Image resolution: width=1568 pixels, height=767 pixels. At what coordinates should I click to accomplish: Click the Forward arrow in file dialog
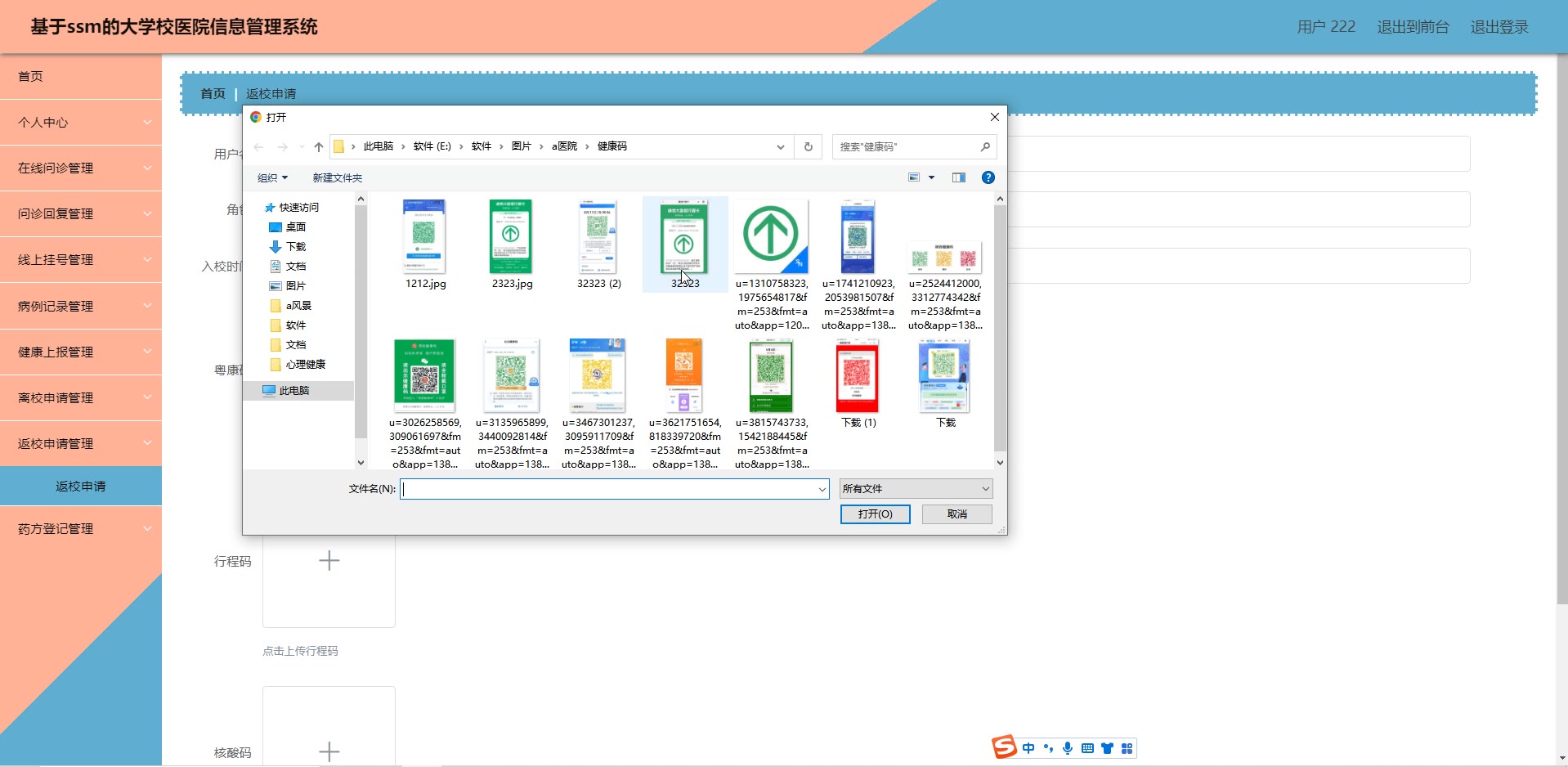click(x=283, y=147)
